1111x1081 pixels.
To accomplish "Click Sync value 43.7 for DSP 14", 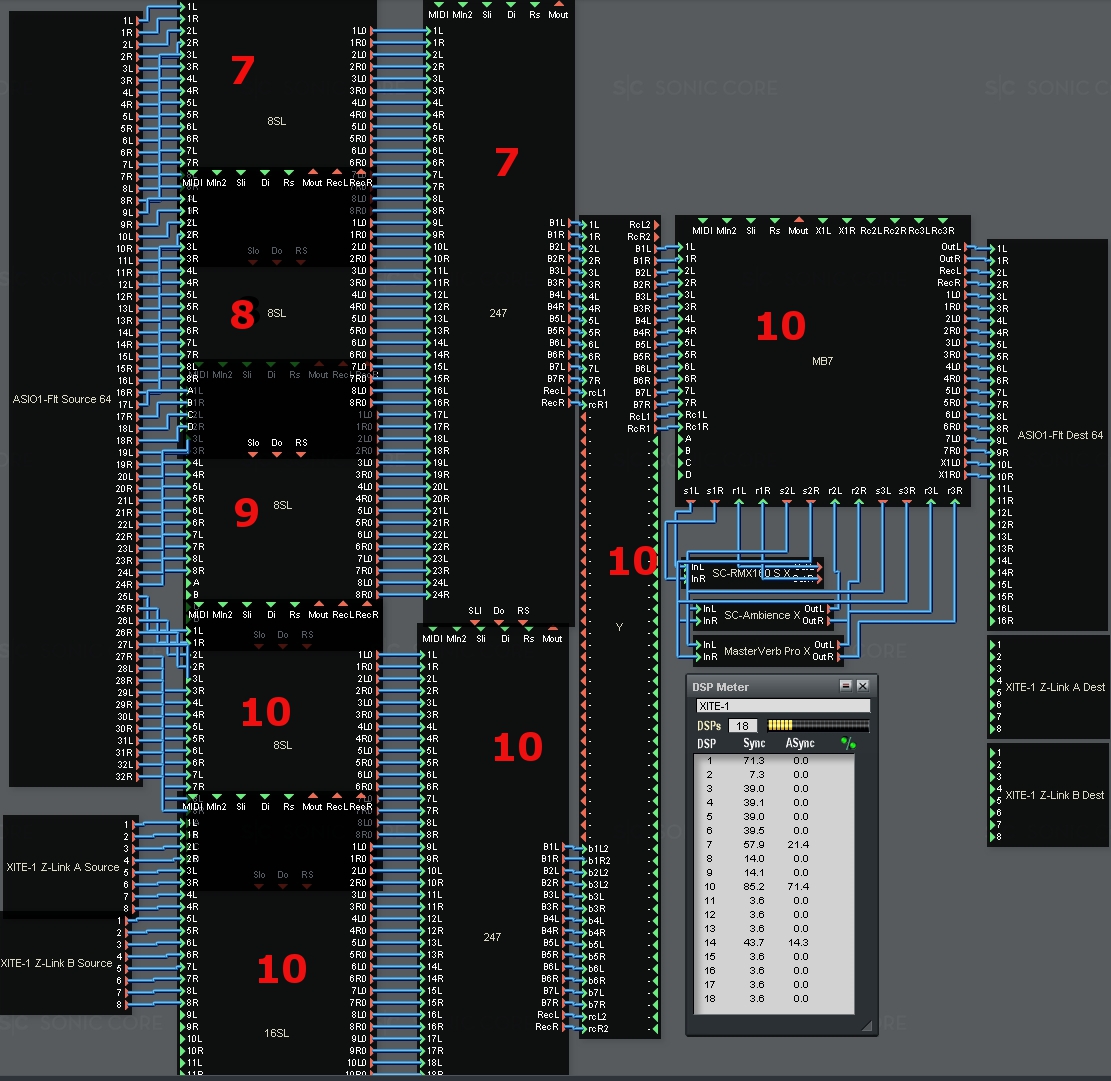I will click(754, 942).
